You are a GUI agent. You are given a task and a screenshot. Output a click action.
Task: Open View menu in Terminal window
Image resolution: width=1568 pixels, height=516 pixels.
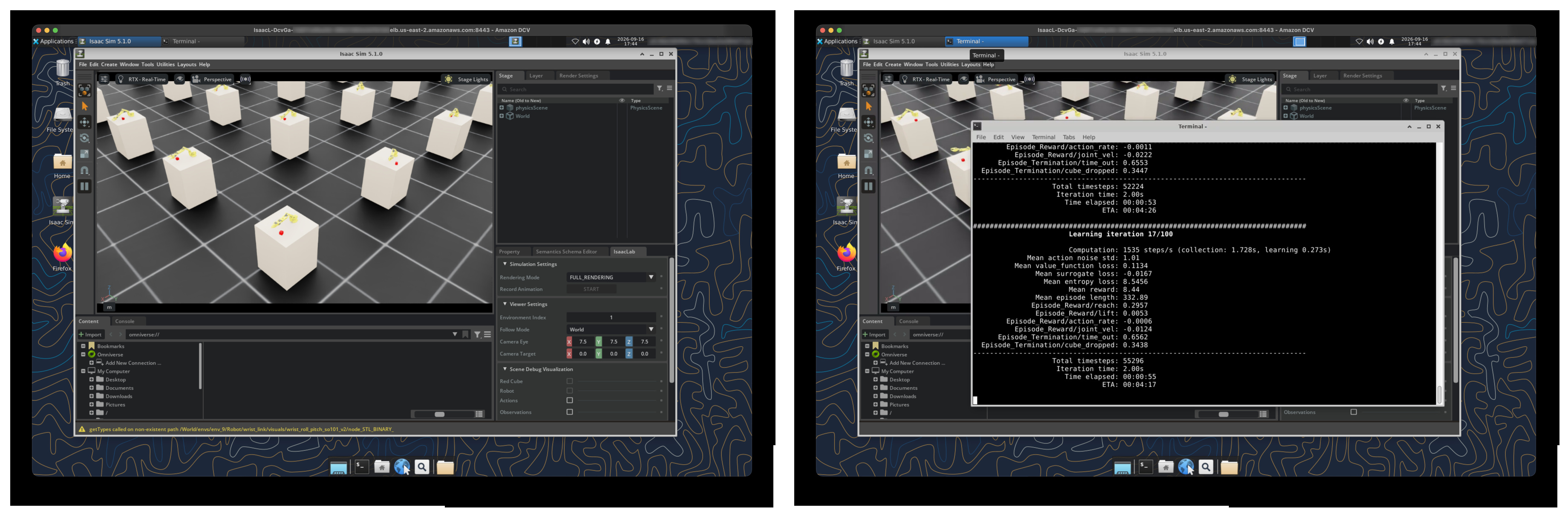point(1018,138)
